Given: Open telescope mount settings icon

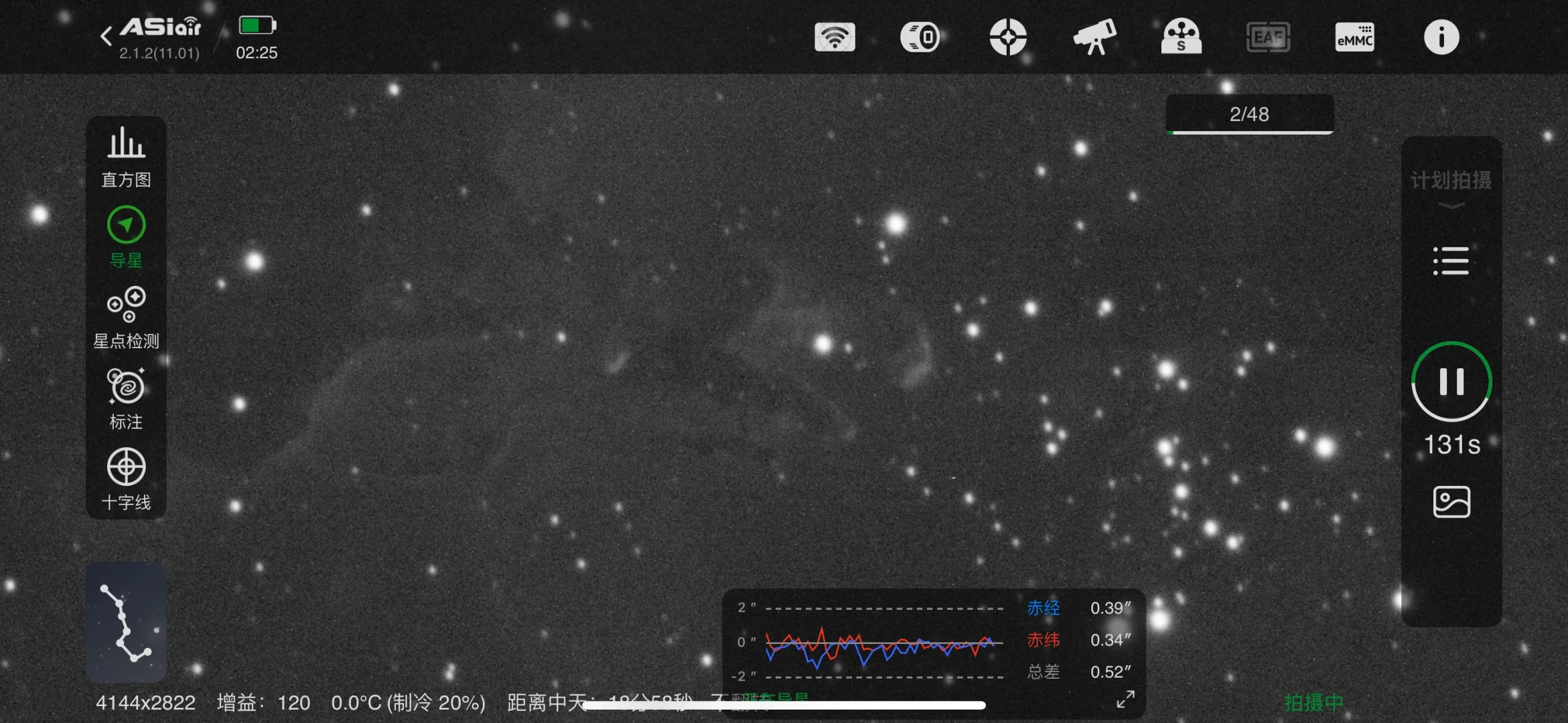Looking at the screenshot, I should (1094, 37).
